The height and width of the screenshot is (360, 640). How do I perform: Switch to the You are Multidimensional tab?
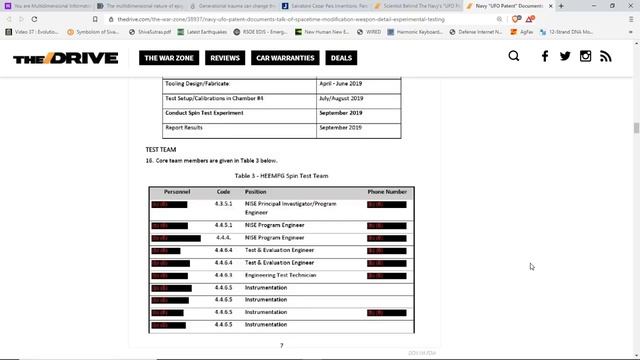(47, 6)
